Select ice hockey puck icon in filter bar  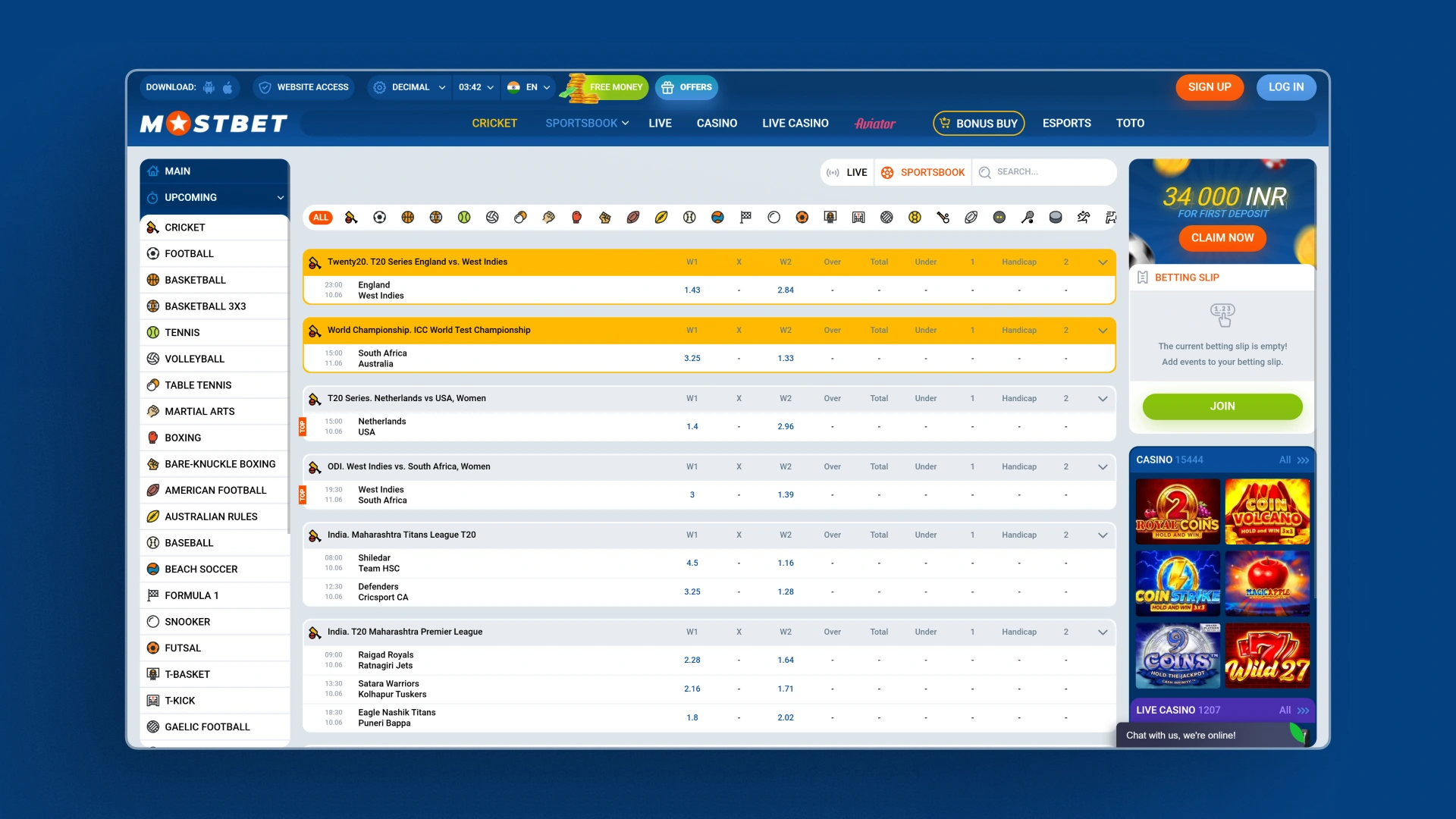click(1056, 218)
